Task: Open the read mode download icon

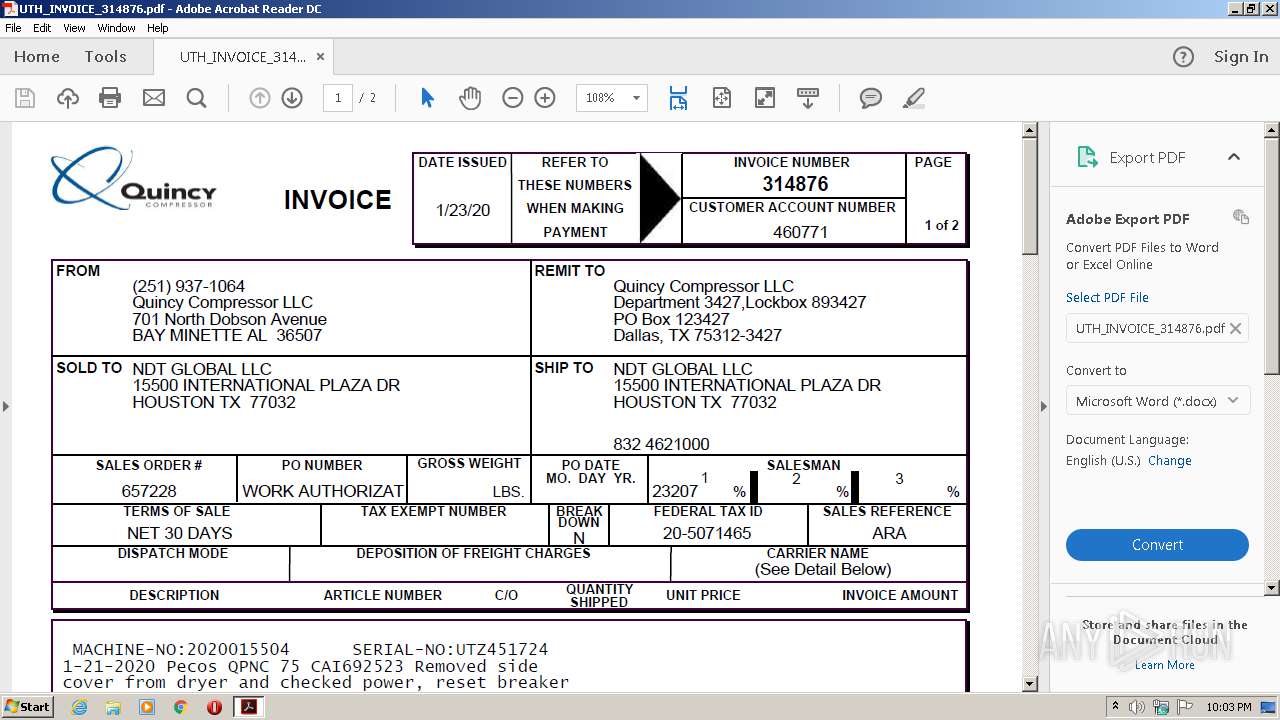Action: 808,98
